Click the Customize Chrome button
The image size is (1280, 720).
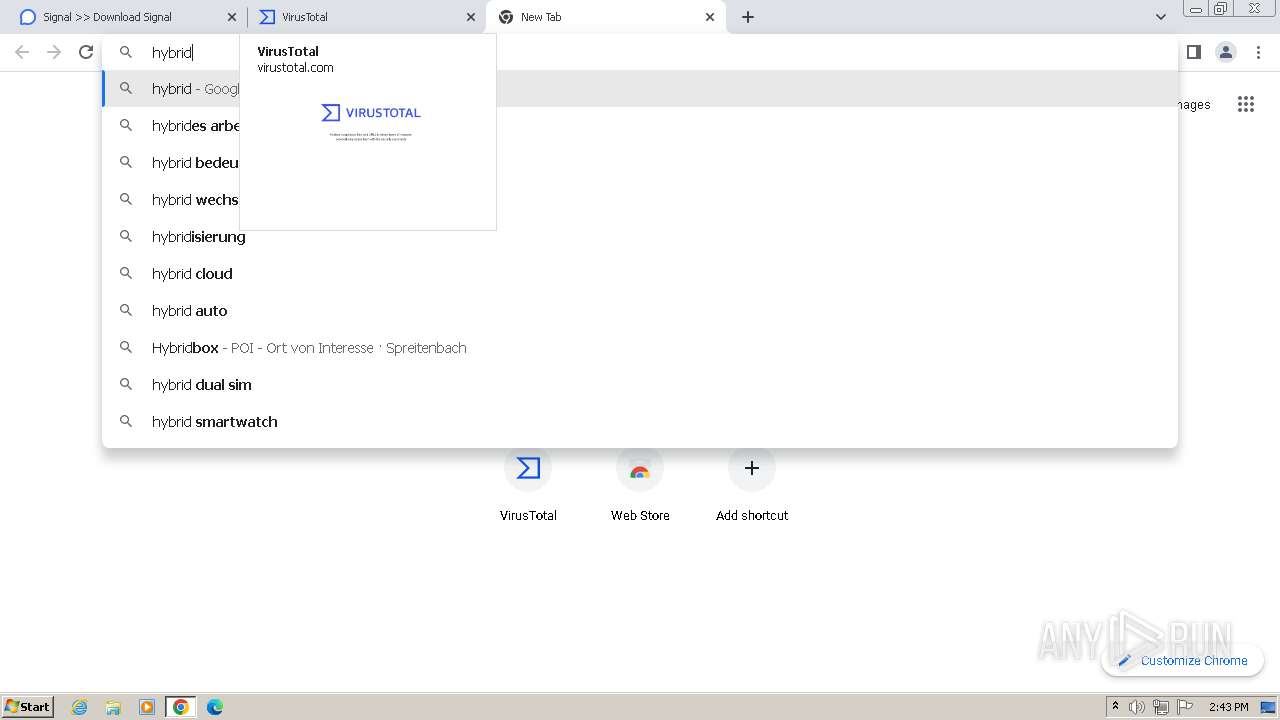coord(1183,661)
